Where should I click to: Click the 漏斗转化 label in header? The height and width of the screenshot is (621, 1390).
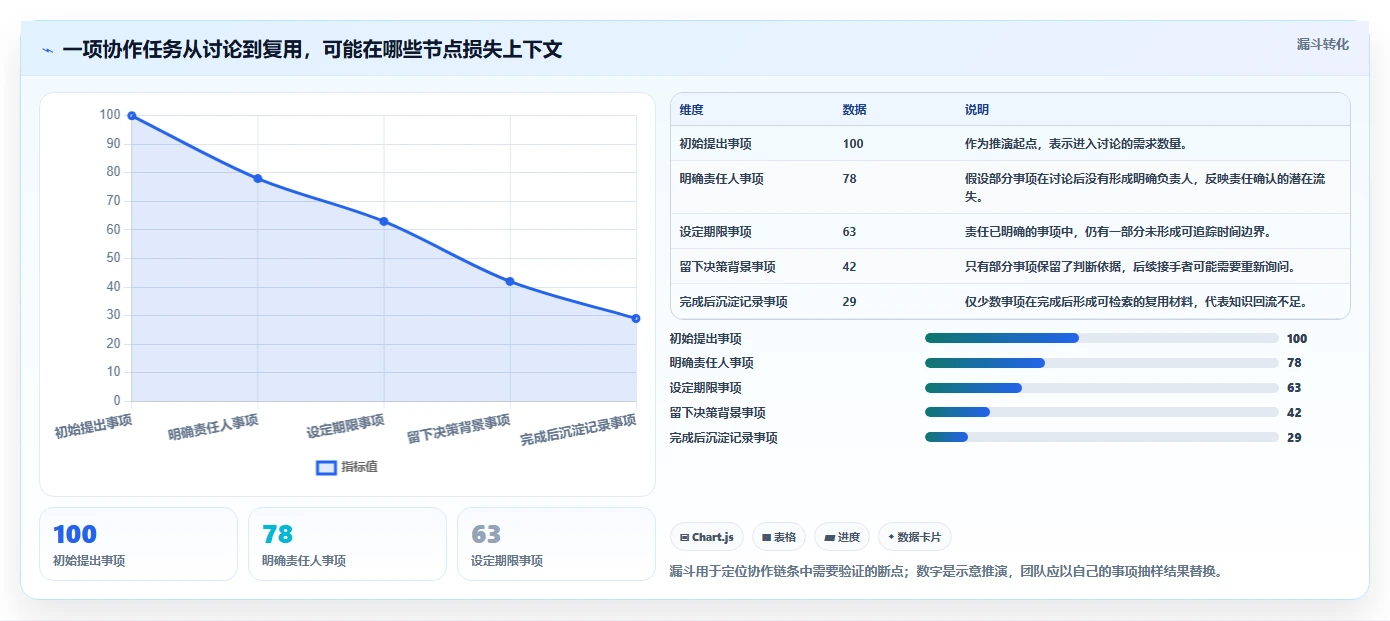coord(1322,44)
